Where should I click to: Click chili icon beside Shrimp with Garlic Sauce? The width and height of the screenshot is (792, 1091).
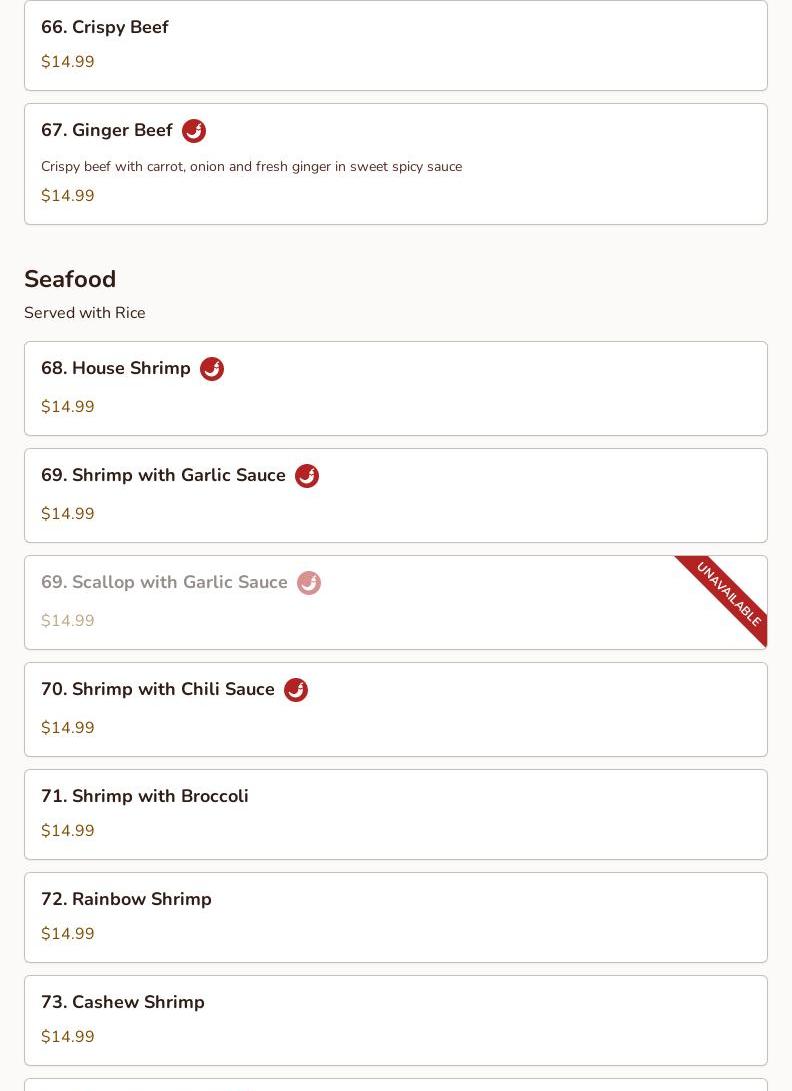(307, 476)
